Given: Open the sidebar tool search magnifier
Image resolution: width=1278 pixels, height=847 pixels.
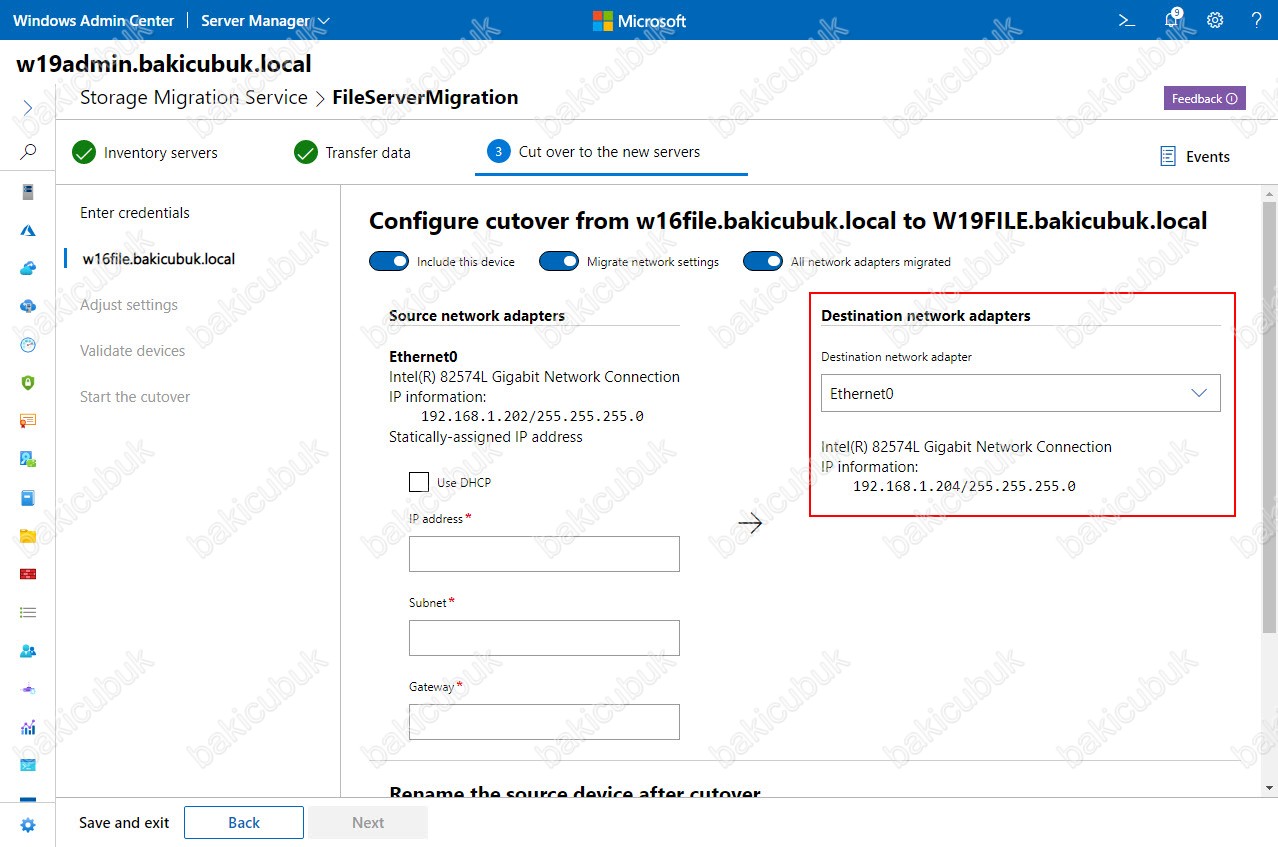Looking at the screenshot, I should pyautogui.click(x=28, y=152).
